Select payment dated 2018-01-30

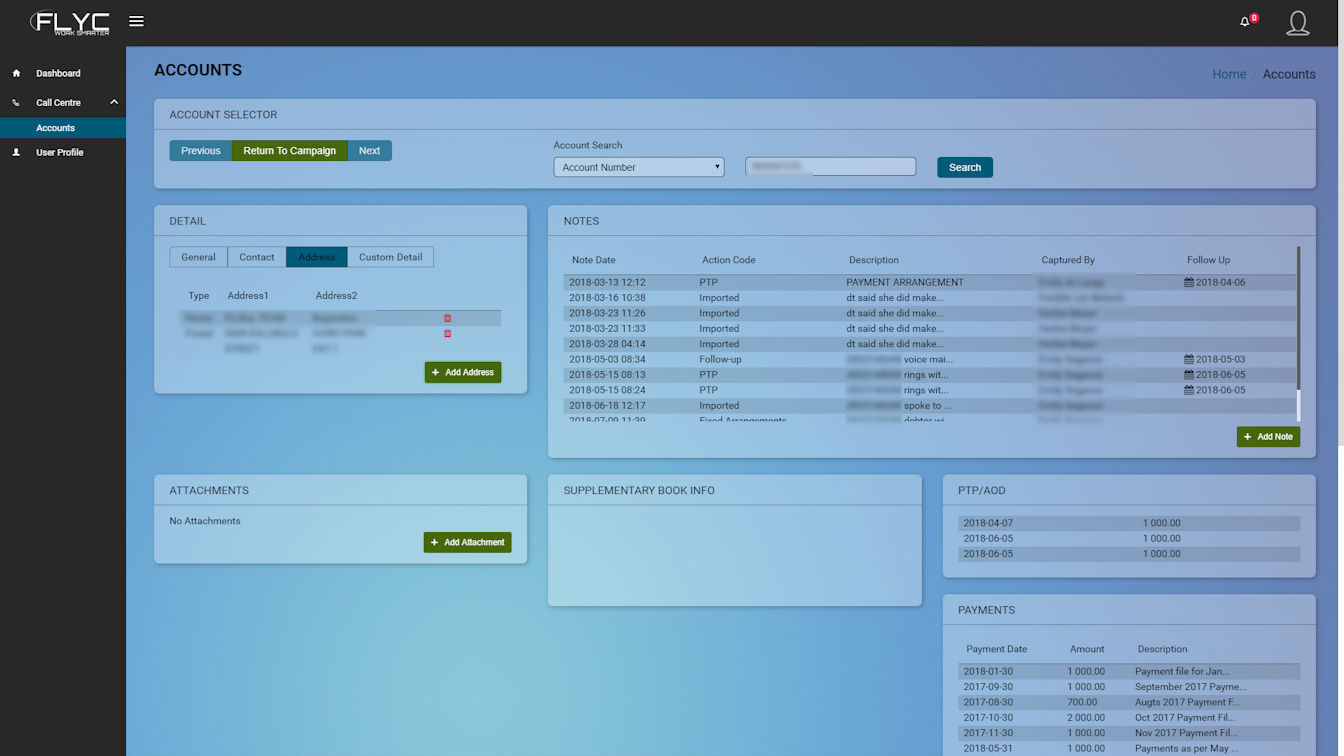[x=1129, y=672]
